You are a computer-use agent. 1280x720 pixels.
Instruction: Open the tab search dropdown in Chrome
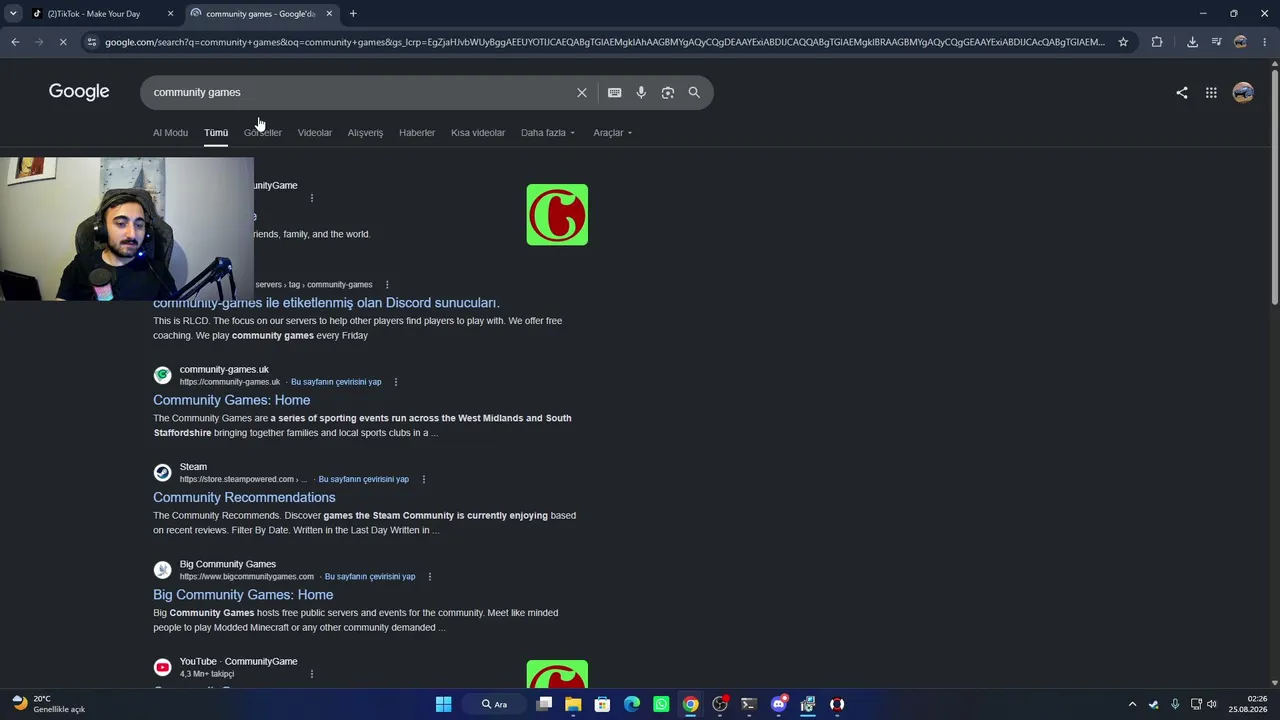13,14
